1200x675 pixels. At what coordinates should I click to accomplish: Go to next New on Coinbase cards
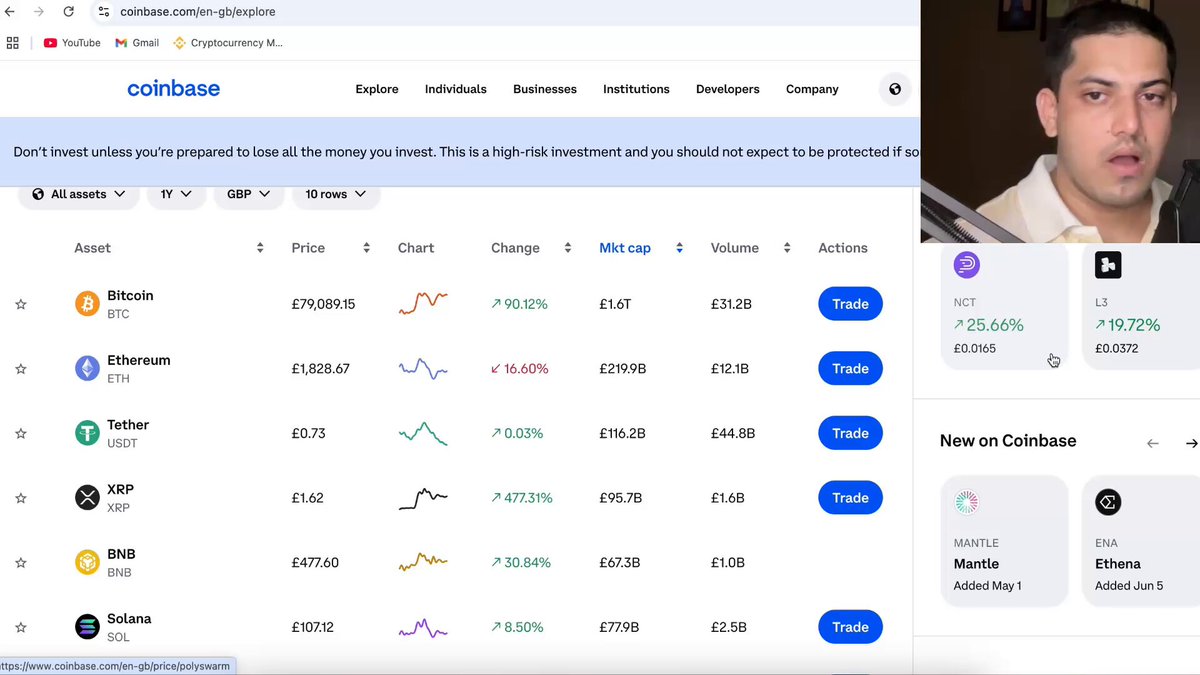pos(1191,443)
